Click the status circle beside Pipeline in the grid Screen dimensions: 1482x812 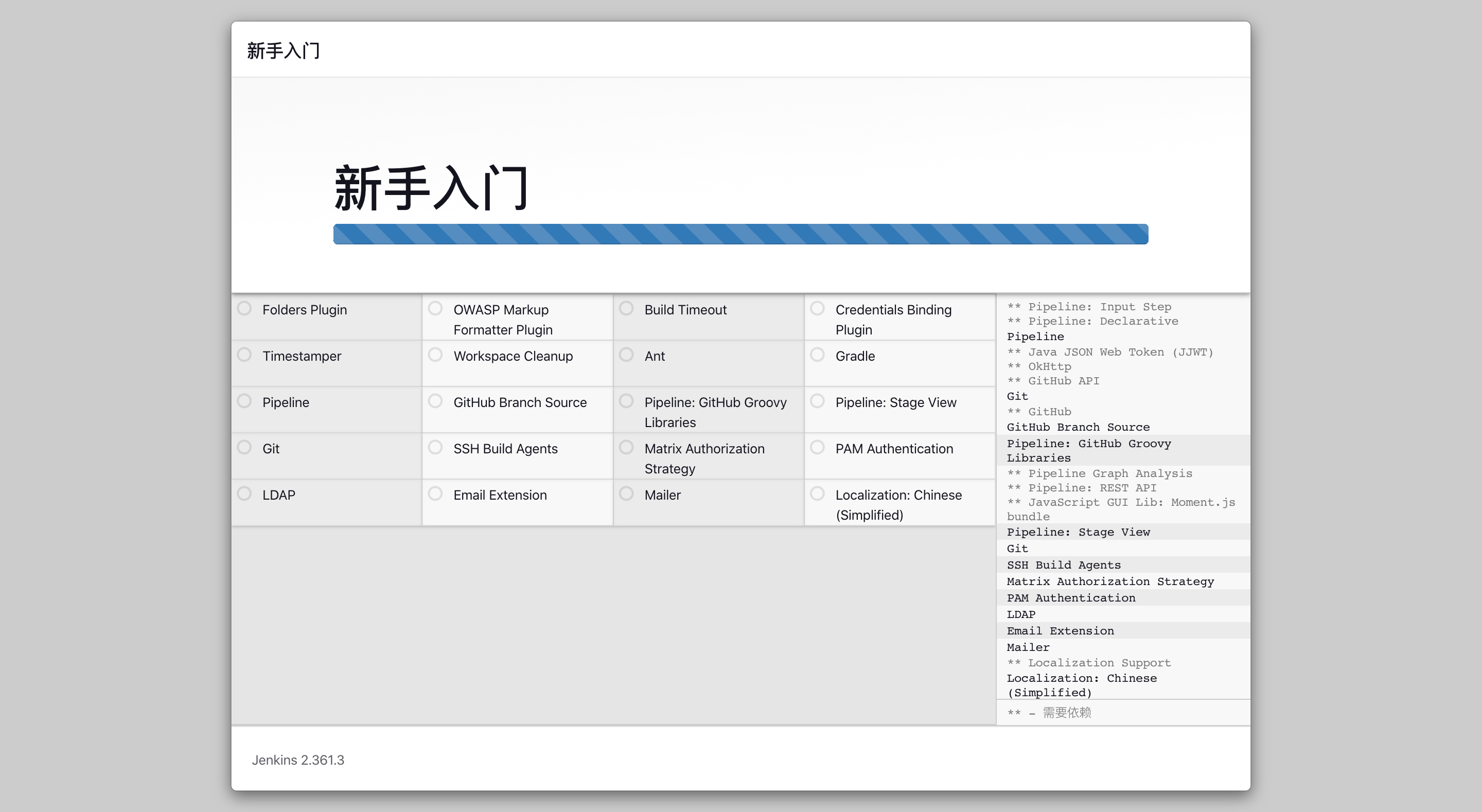click(244, 401)
